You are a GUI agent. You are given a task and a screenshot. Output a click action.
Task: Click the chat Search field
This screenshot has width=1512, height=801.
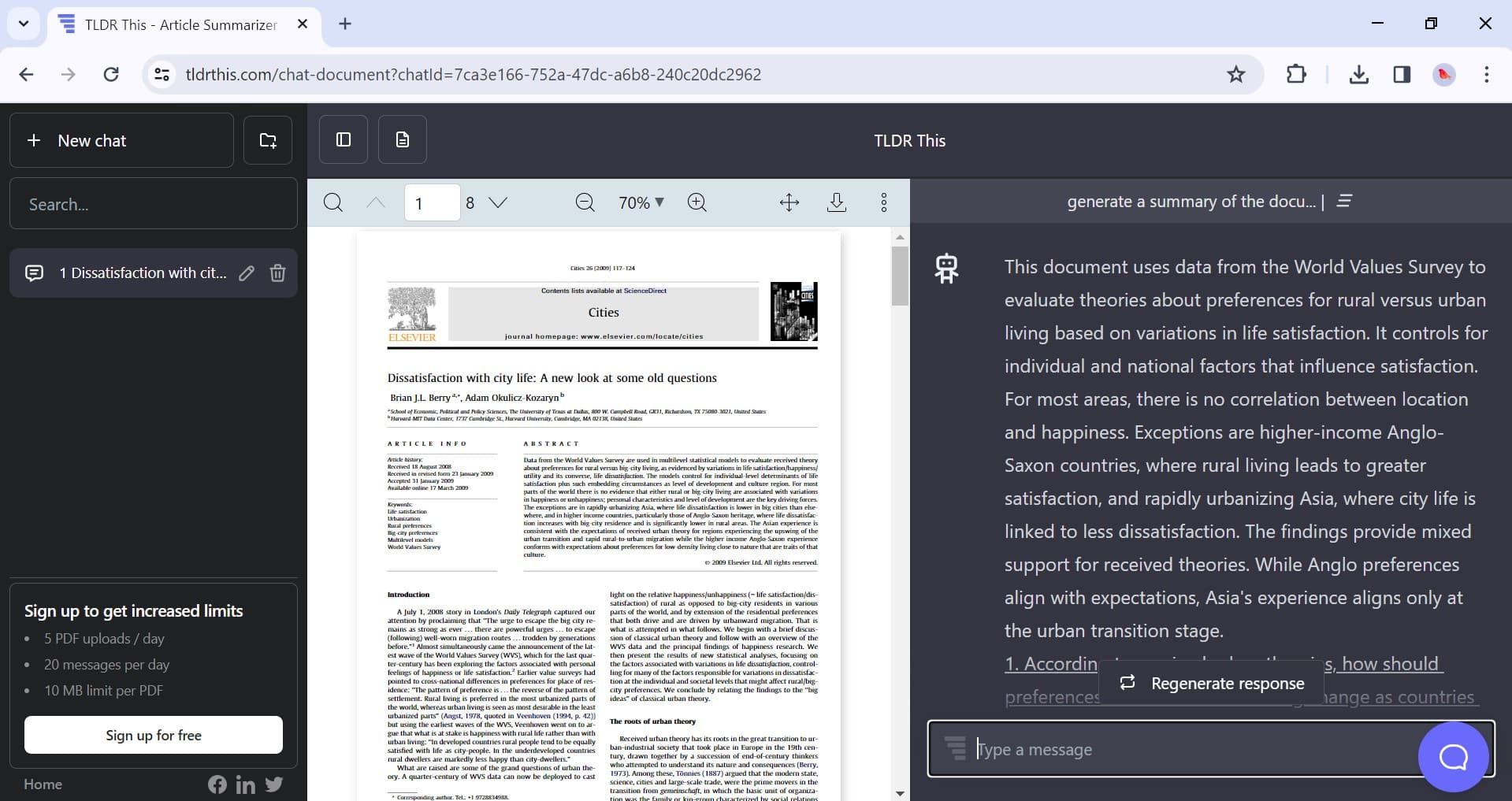[x=154, y=204]
